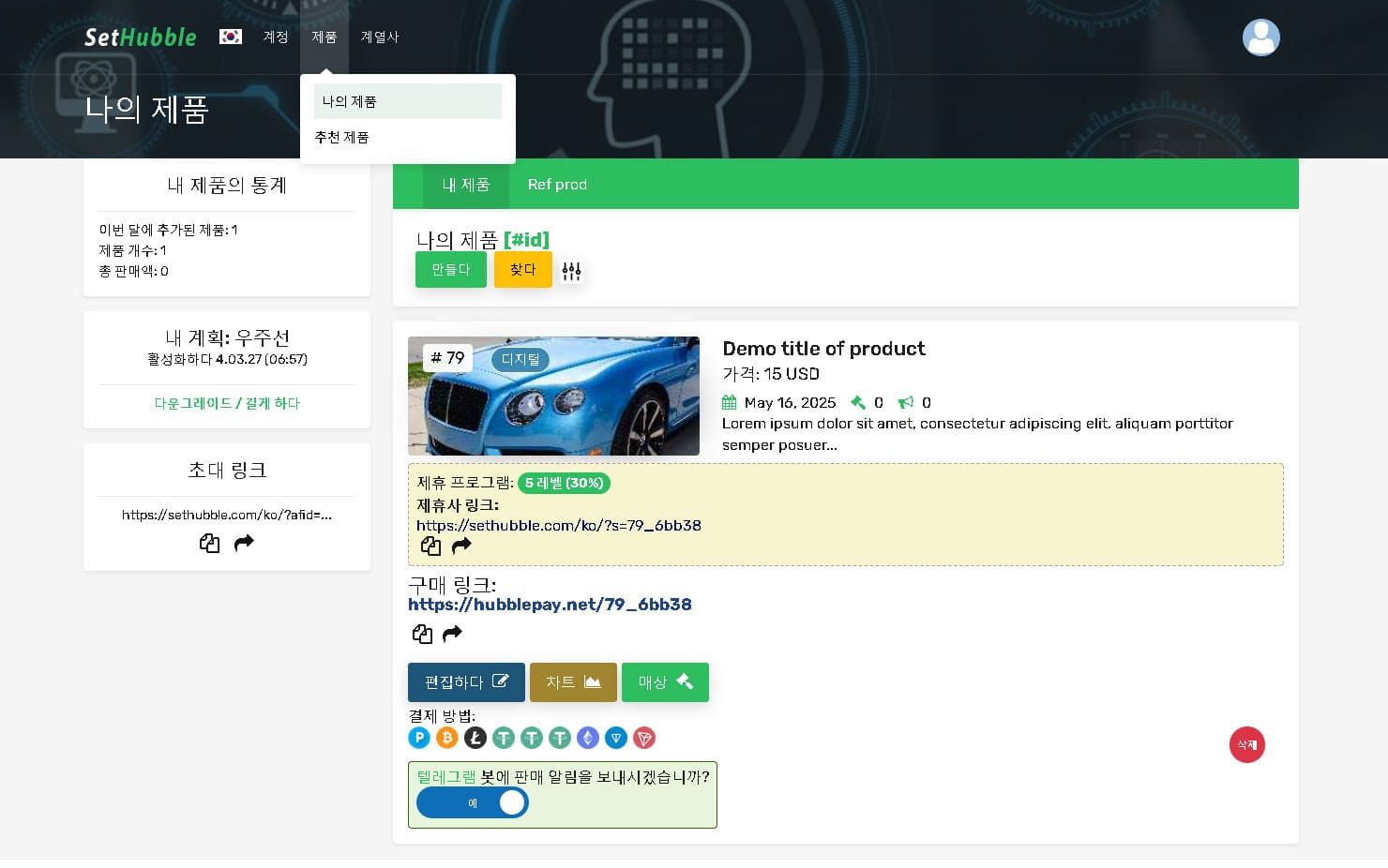This screenshot has width=1388, height=868.
Task: Select the Litecoin payment method icon
Action: [x=475, y=738]
